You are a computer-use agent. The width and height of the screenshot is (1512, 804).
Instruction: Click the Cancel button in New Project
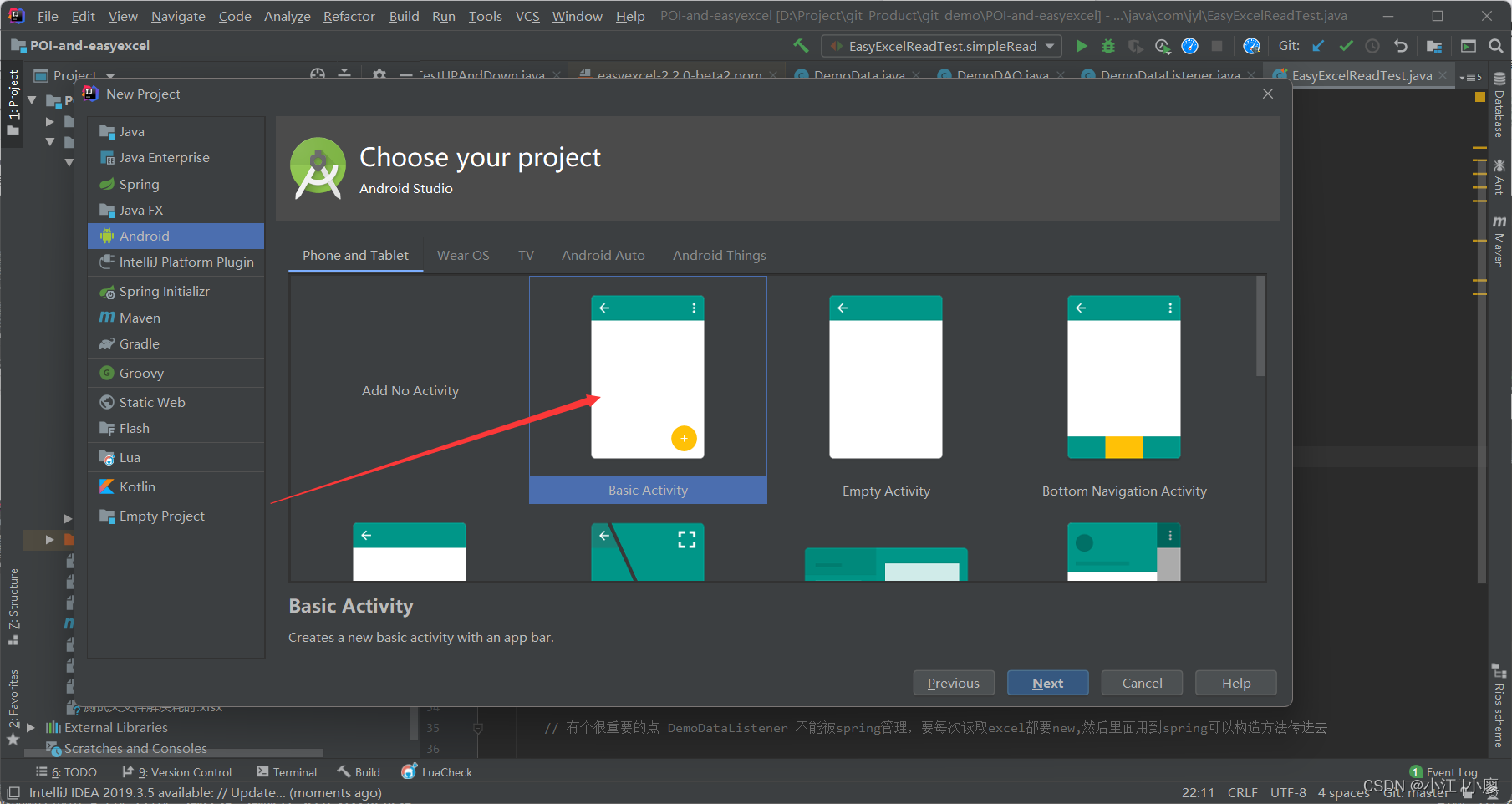pos(1142,683)
